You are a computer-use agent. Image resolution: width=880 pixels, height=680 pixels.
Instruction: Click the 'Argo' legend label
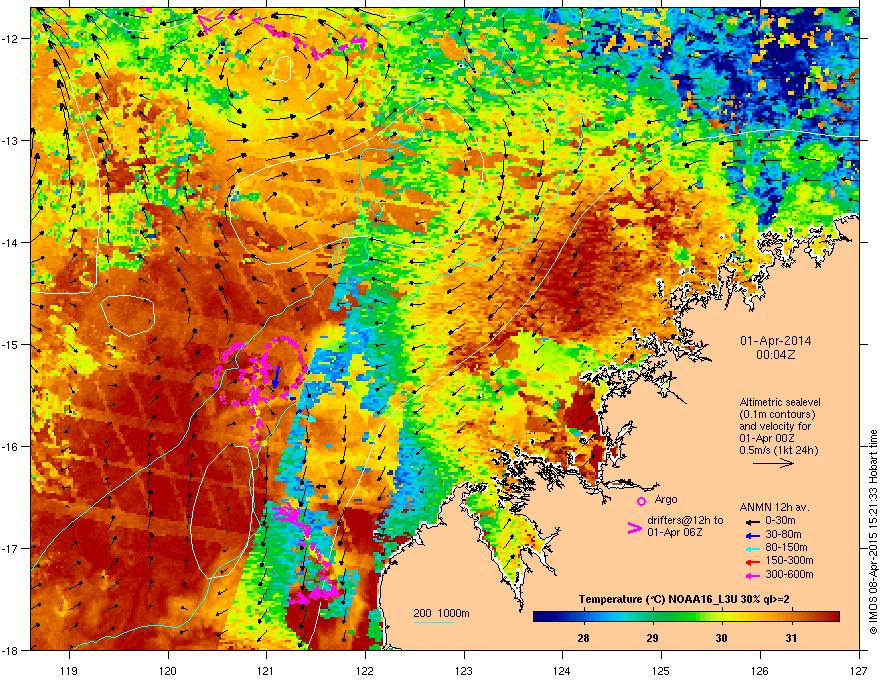click(x=666, y=499)
